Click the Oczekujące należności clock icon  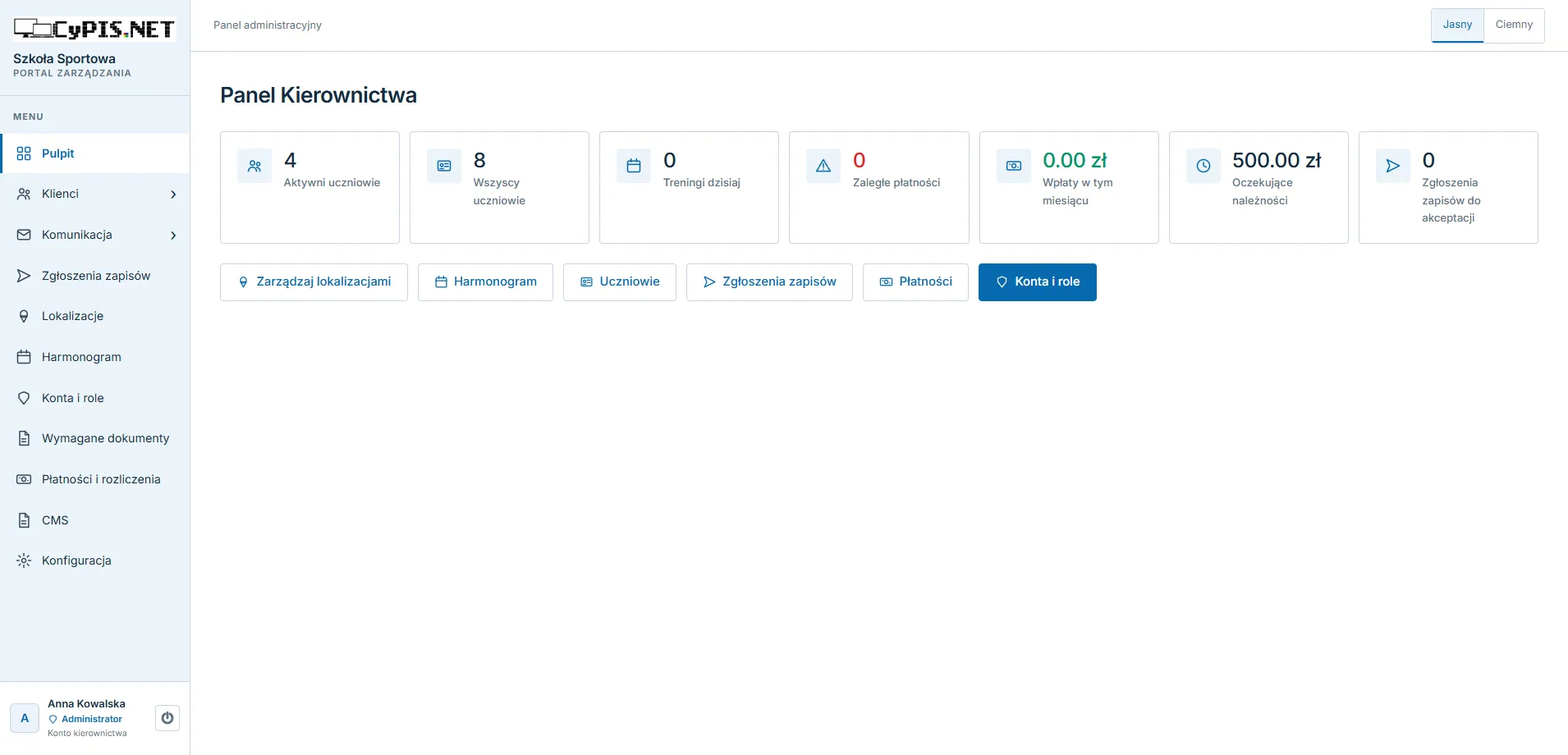[x=1204, y=166]
